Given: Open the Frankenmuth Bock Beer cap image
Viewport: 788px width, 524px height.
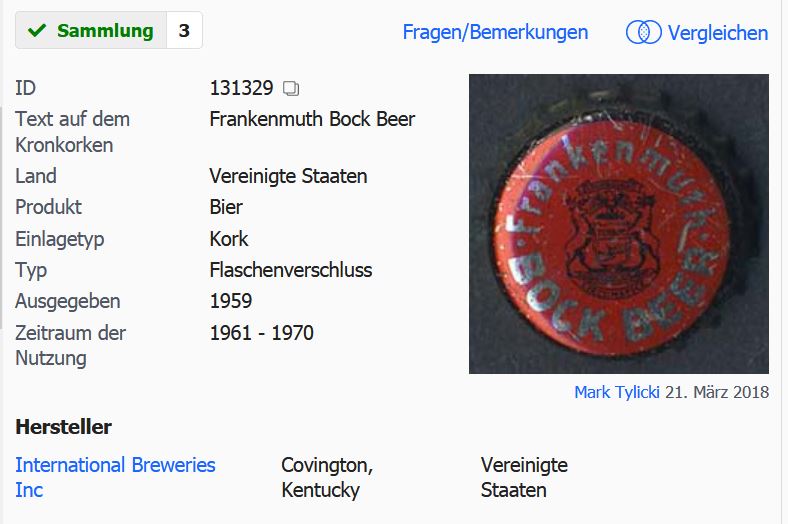Looking at the screenshot, I should (619, 224).
